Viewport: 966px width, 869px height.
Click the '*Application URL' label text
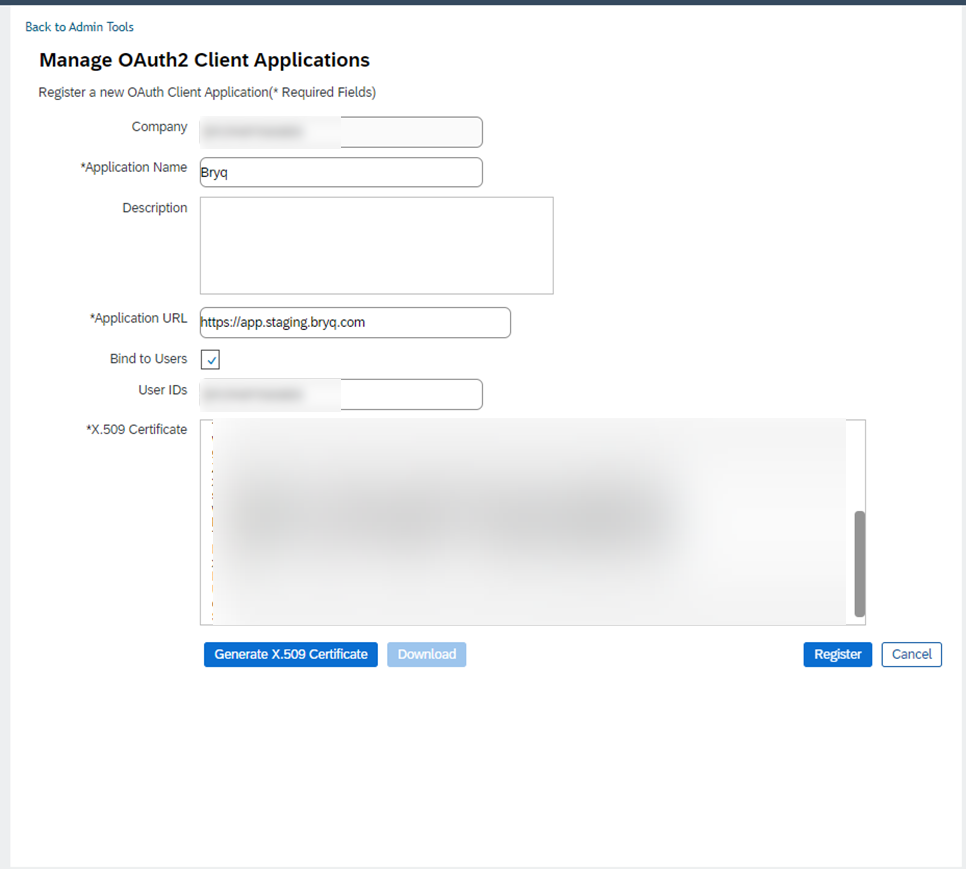pyautogui.click(x=138, y=319)
